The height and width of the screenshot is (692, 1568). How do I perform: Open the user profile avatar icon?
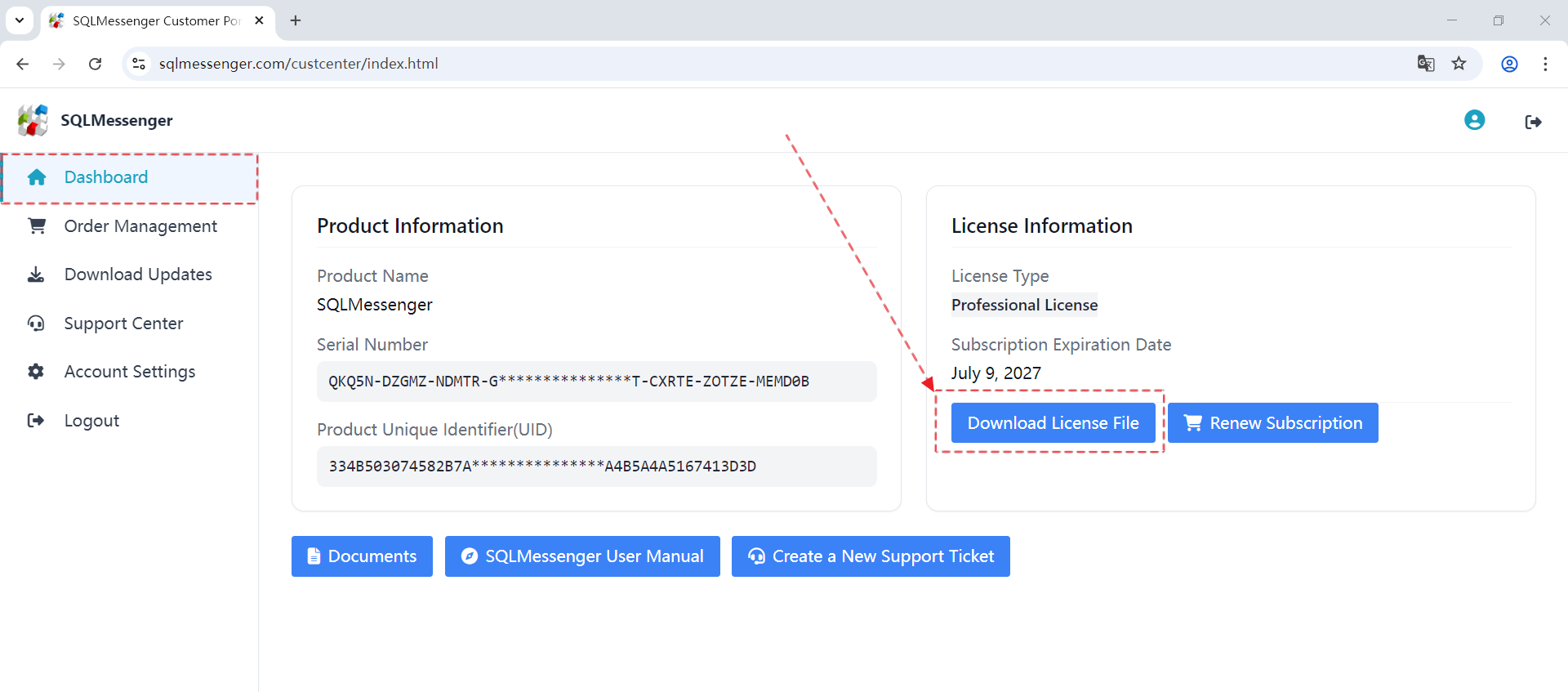(1474, 120)
